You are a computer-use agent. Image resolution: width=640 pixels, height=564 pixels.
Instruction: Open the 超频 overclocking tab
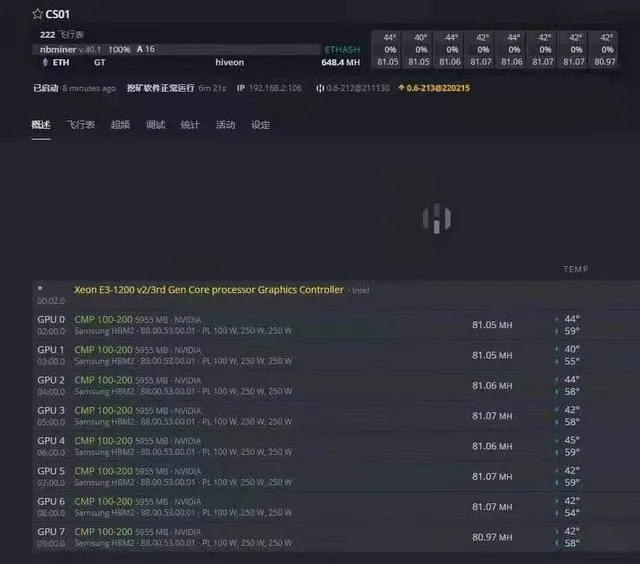point(120,125)
